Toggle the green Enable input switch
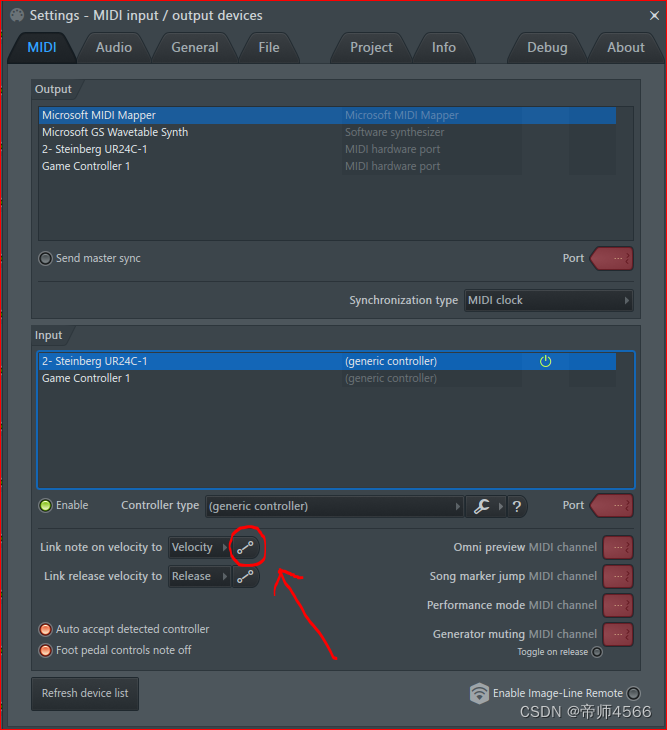The width and height of the screenshot is (667, 730). [x=45, y=506]
